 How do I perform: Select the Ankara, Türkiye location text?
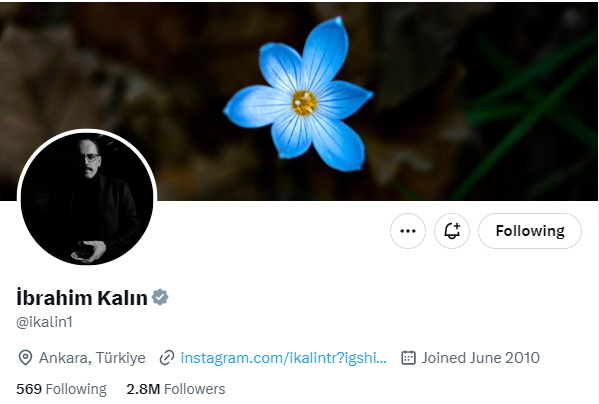(92, 358)
